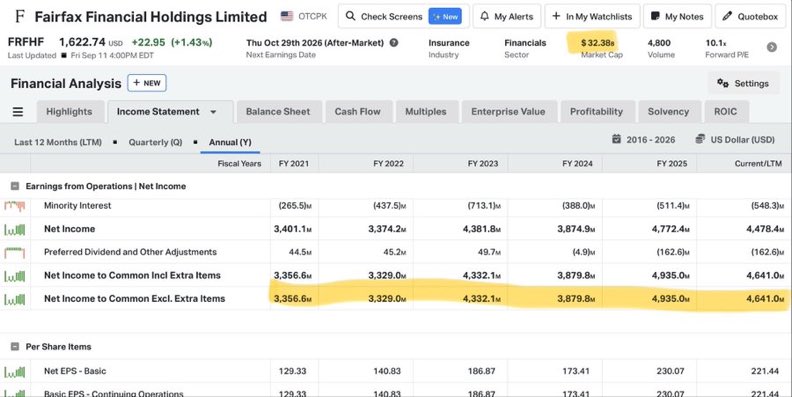
Task: Click the Fairfax F company logo
Action: click(20, 16)
